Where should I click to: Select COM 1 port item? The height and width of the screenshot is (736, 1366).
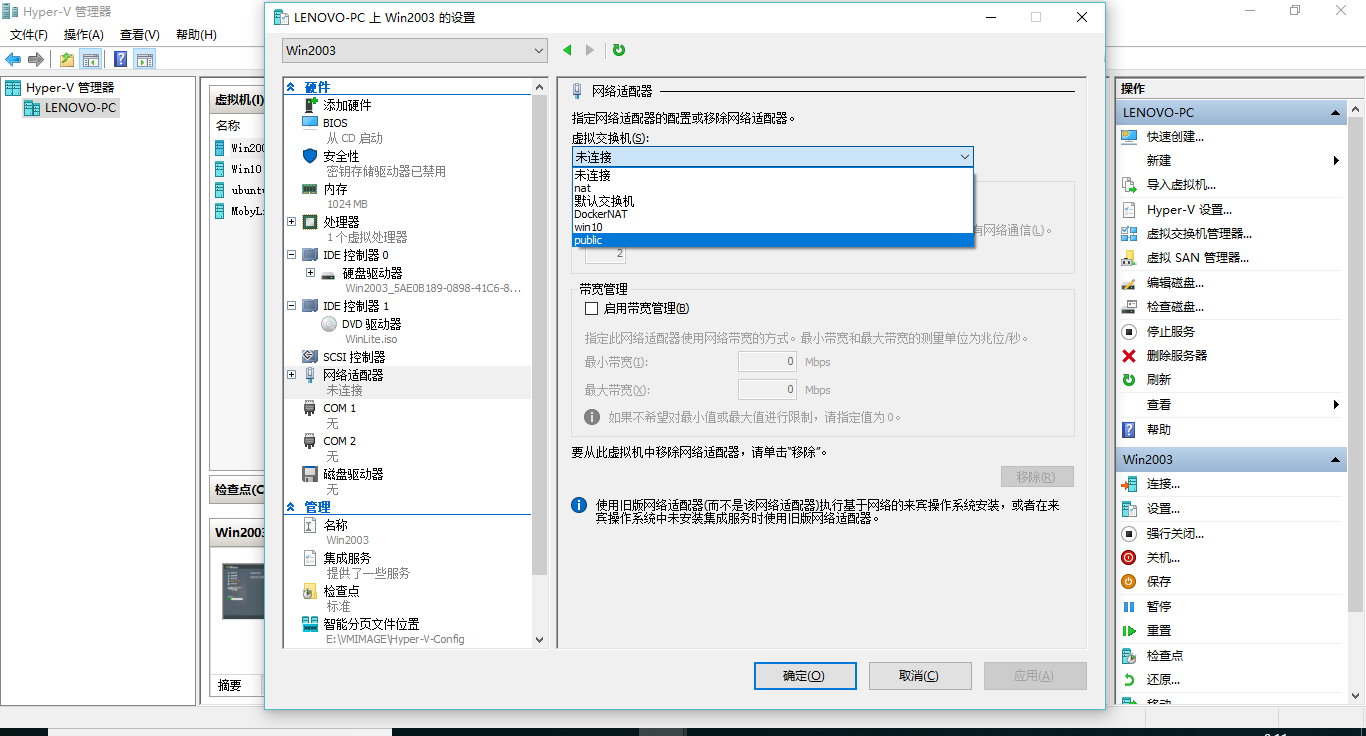pos(339,408)
